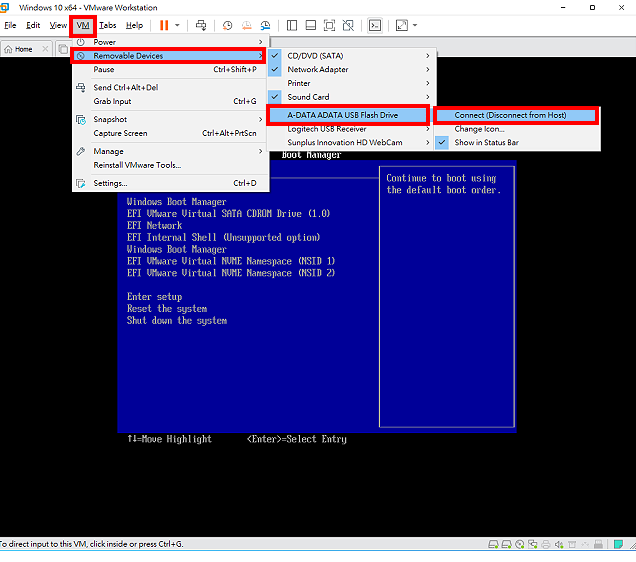636x562 pixels.
Task: Open the teal message log status icon
Action: pos(618,544)
